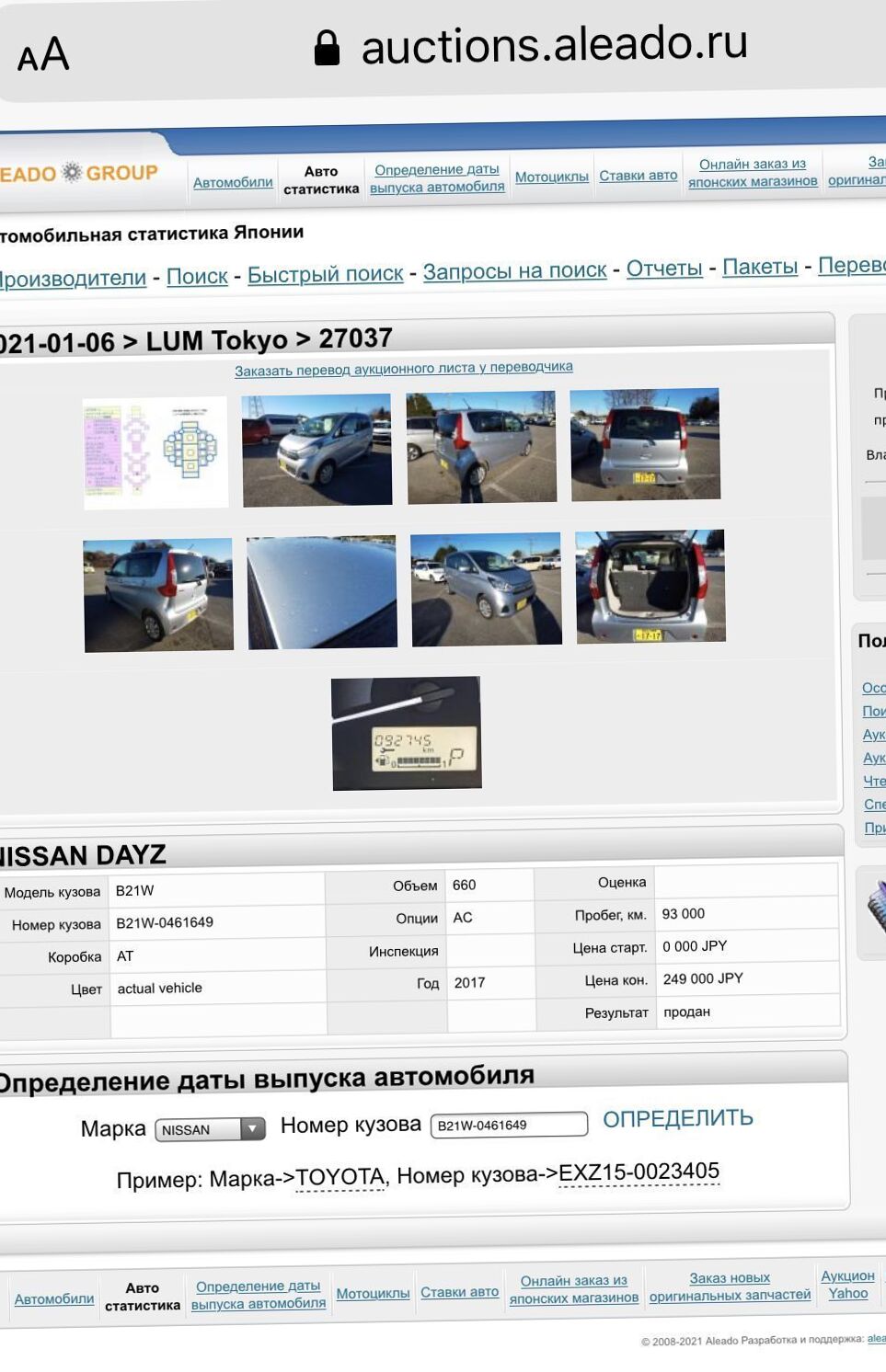
Task: View the rear view car photo with license plate
Action: pyautogui.click(x=645, y=444)
